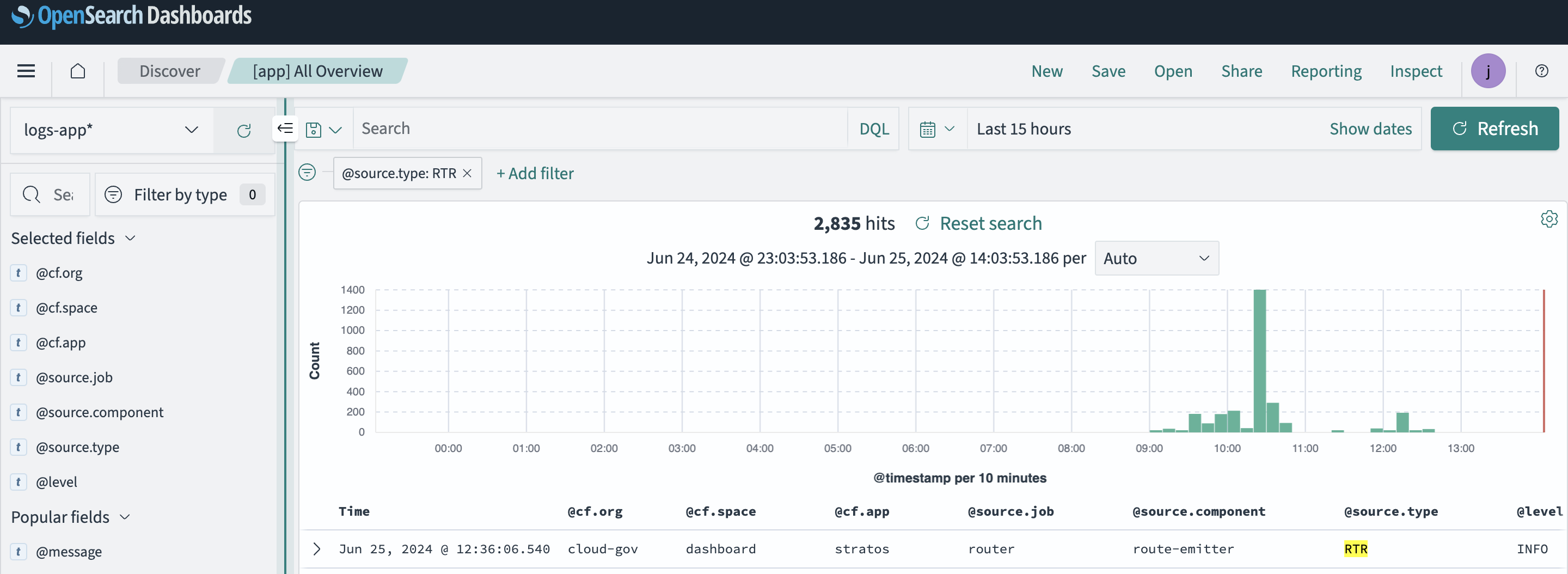Click Show dates link
1568x574 pixels.
(x=1370, y=129)
